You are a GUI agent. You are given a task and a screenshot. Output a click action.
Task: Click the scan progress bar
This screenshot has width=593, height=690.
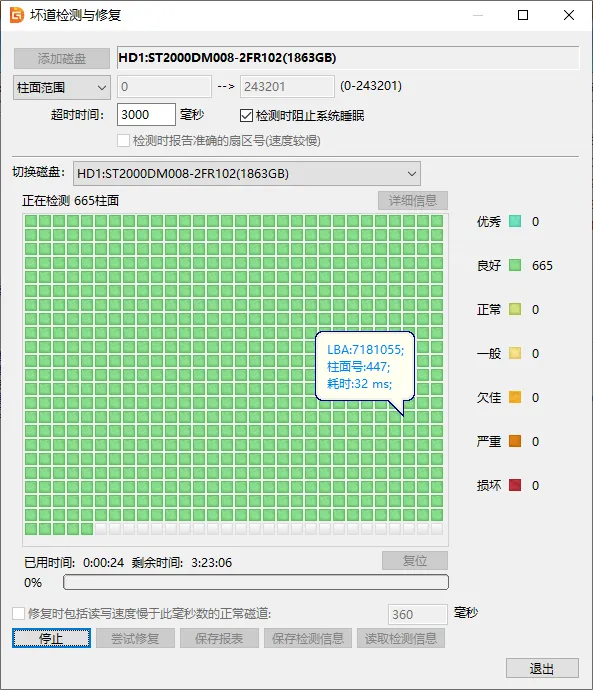click(x=256, y=582)
